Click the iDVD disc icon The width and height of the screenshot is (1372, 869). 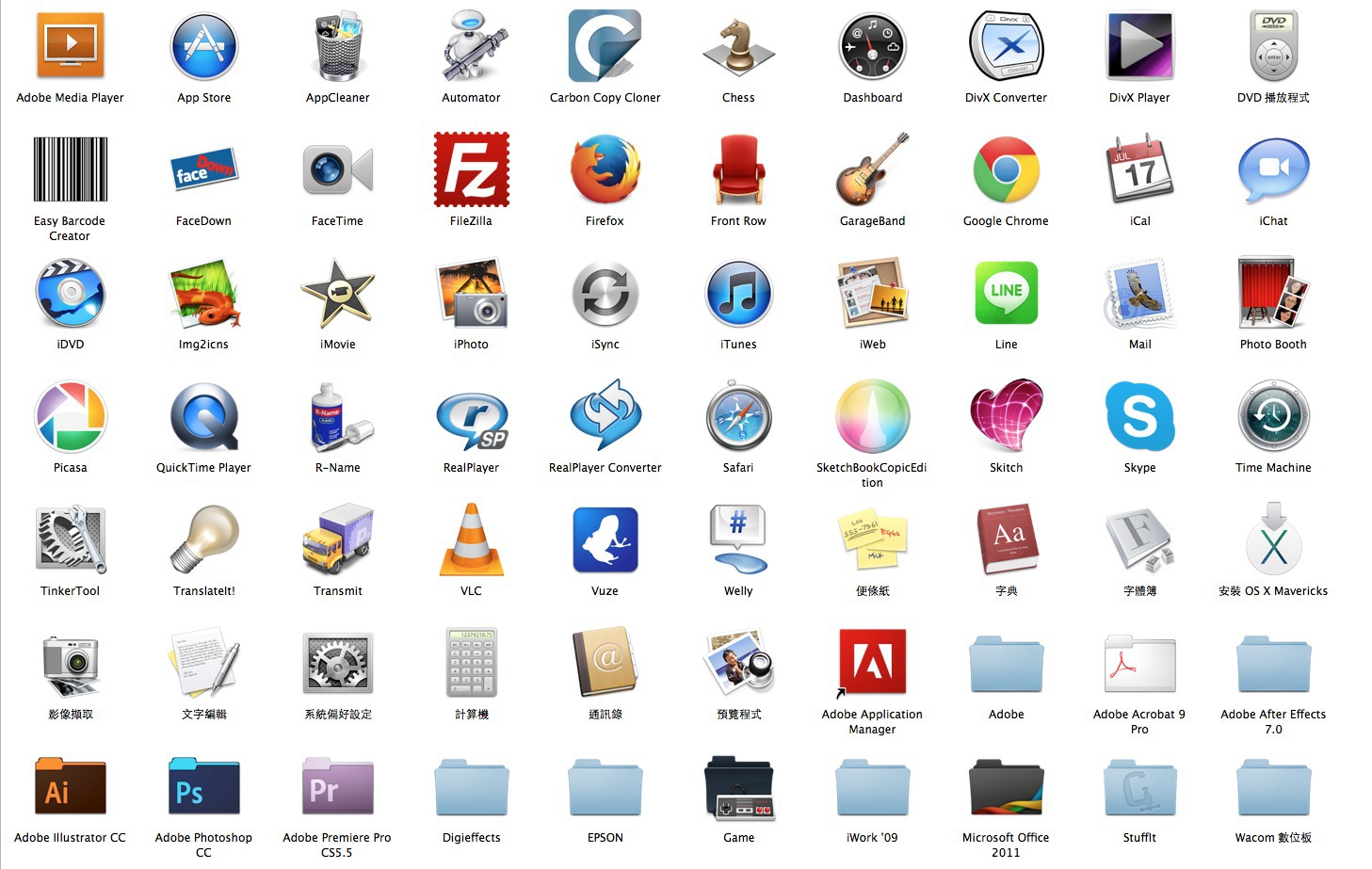click(71, 293)
